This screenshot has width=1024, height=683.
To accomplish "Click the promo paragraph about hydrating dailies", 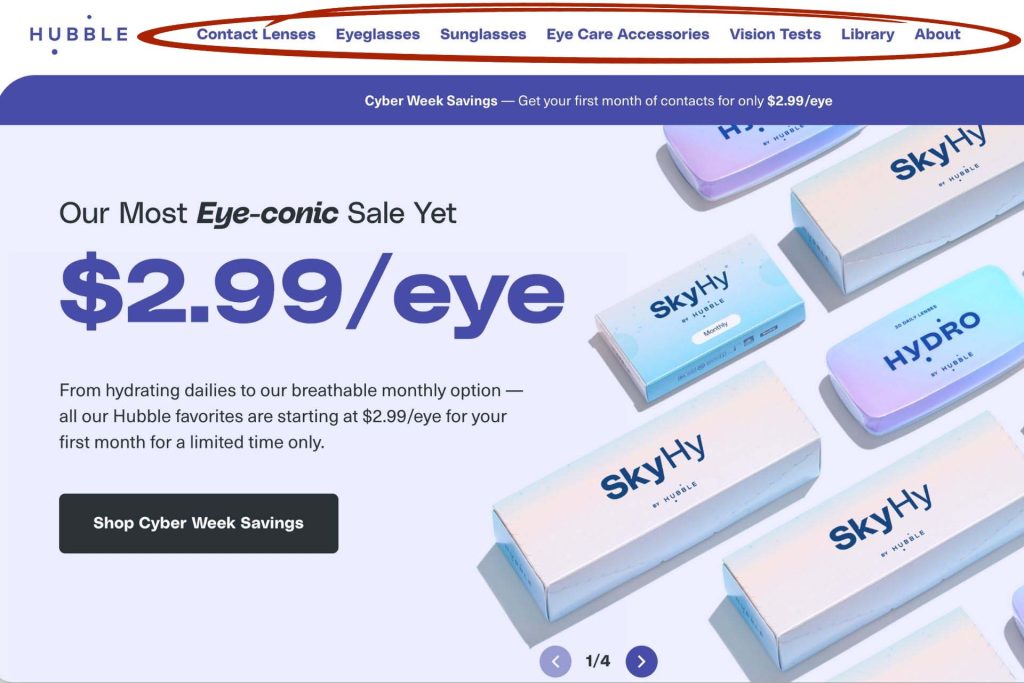I will (291, 415).
